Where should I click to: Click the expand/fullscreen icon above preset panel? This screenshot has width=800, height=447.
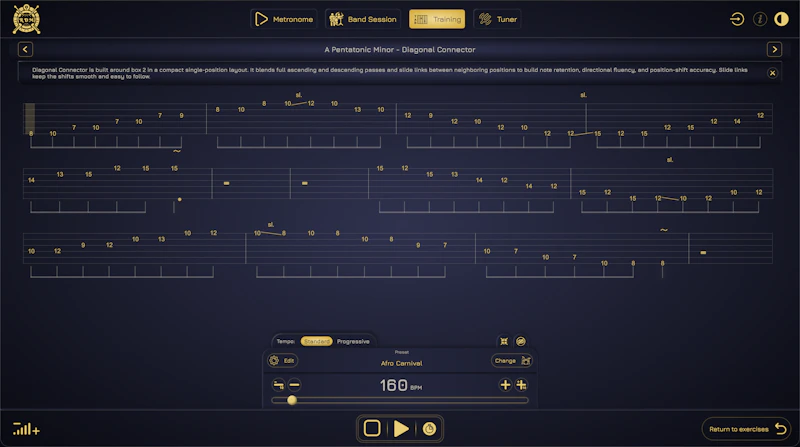pyautogui.click(x=504, y=341)
